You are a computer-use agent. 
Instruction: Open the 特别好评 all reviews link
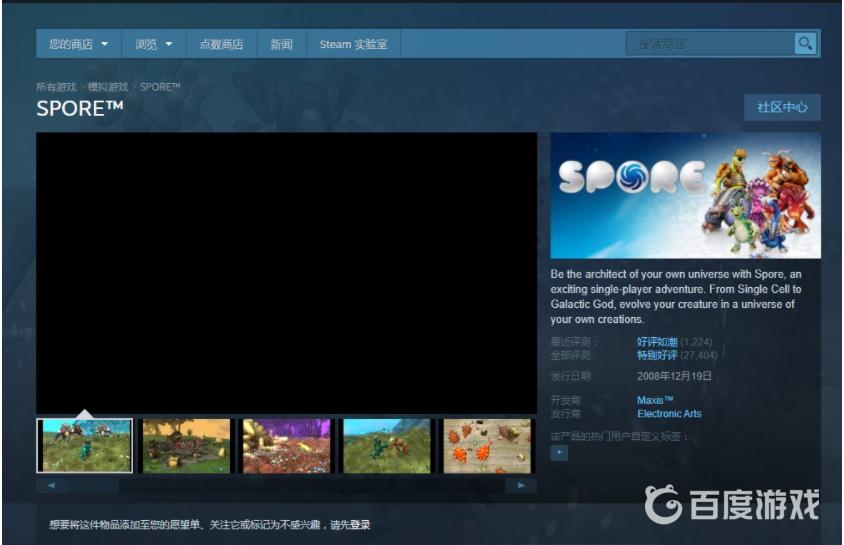coord(657,355)
